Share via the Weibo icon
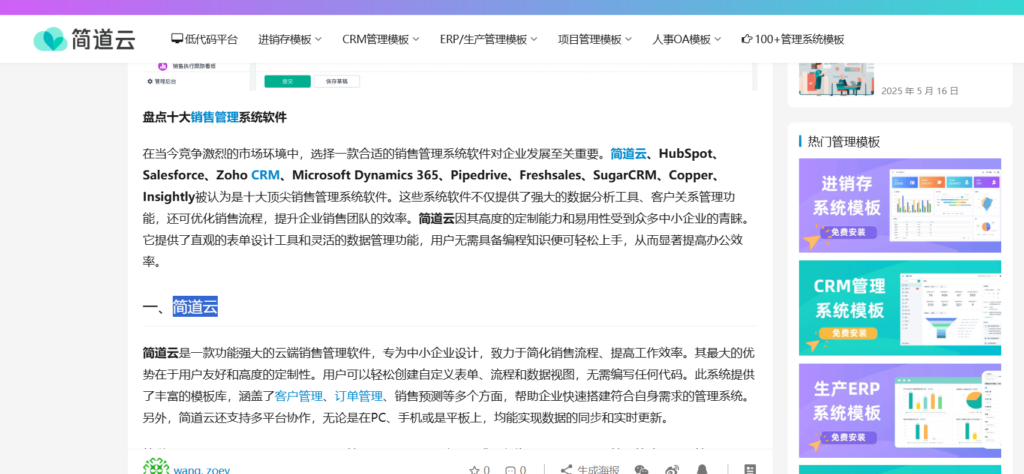The image size is (1024, 474). 672,469
